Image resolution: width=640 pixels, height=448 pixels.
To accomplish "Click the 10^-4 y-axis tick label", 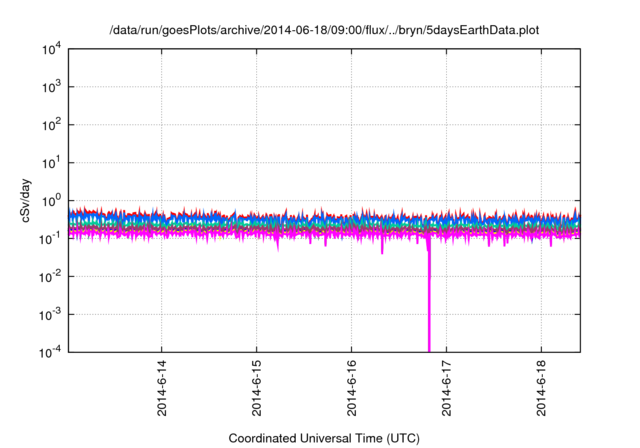I will tap(50, 352).
